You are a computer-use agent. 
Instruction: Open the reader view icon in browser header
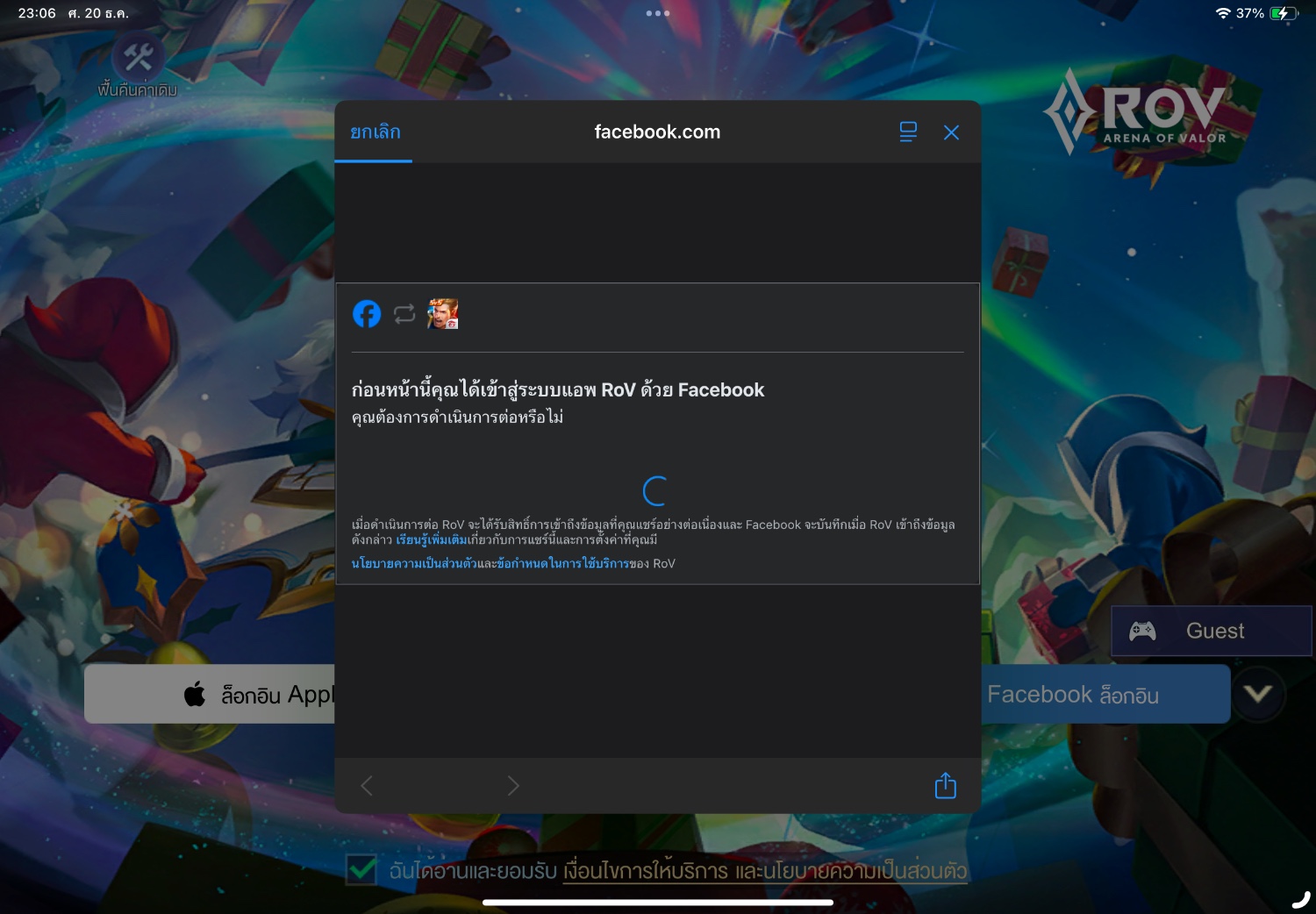(908, 132)
